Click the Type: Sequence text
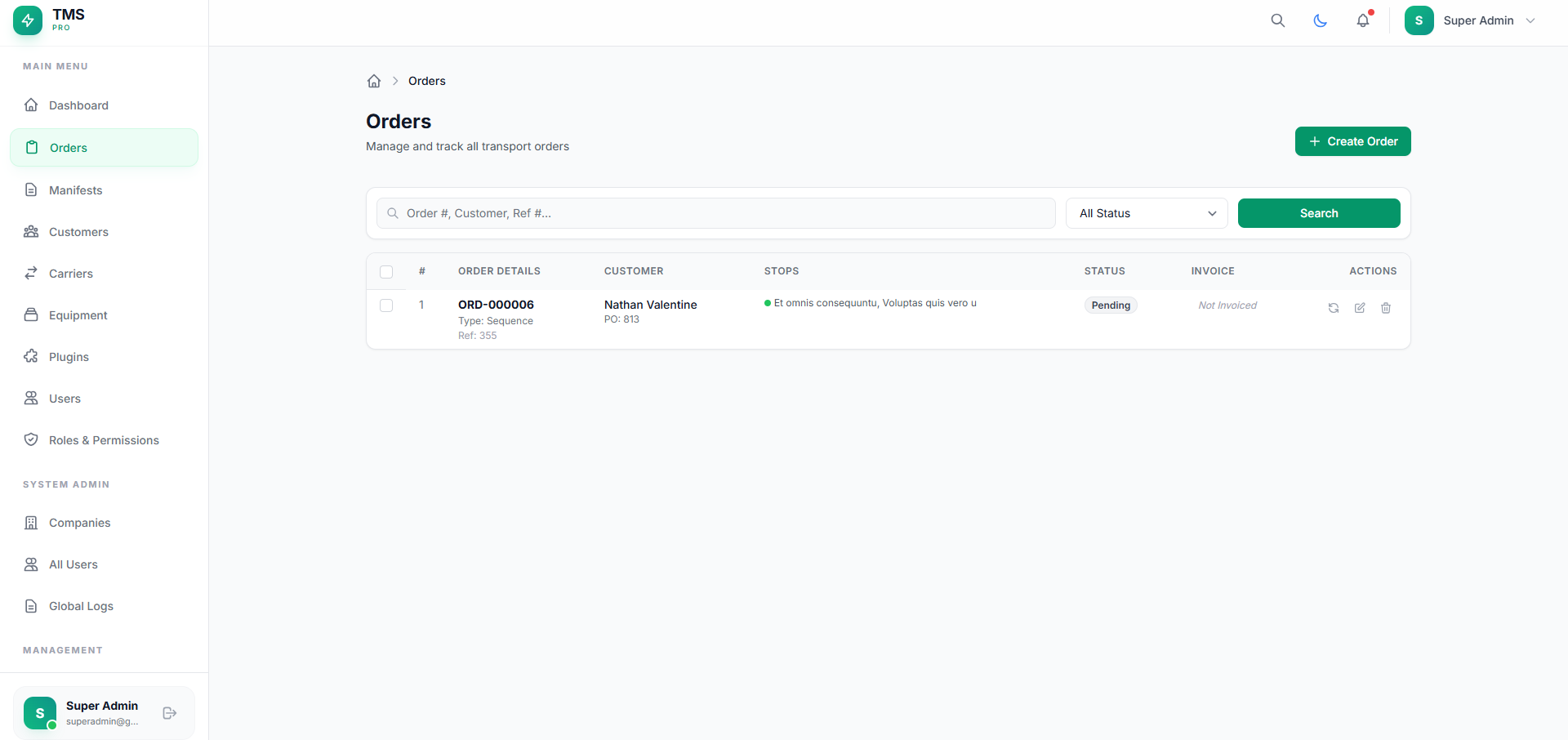 496,321
